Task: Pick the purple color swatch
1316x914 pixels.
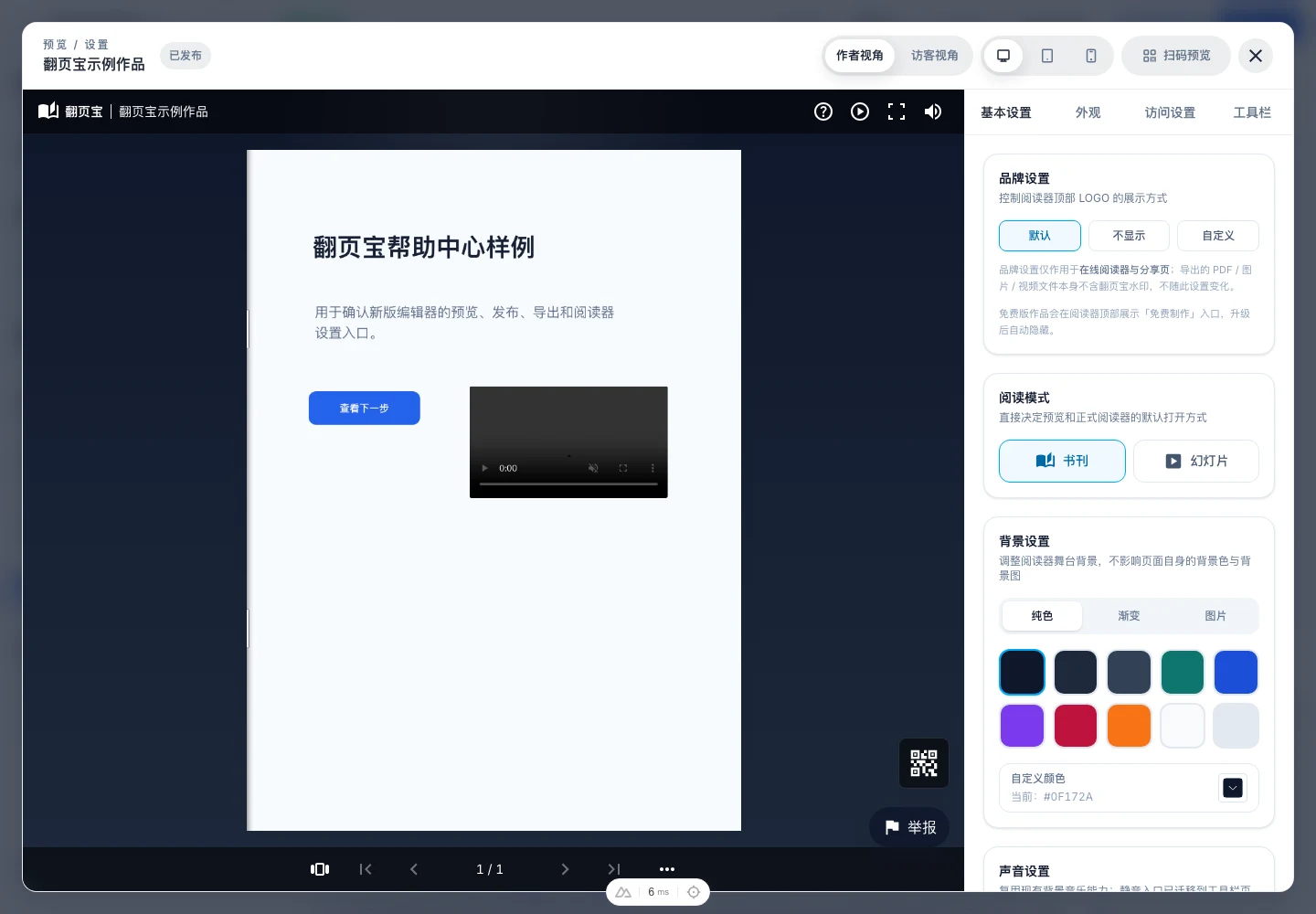Action: [x=1022, y=726]
